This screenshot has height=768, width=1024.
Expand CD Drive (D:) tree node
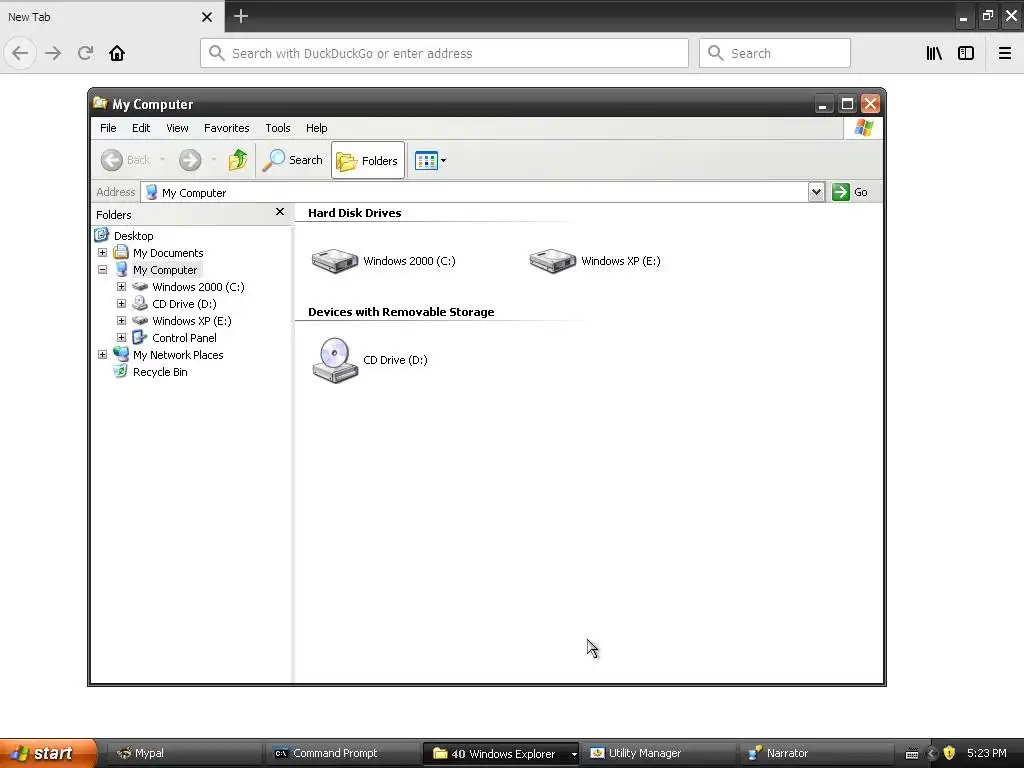coord(121,304)
